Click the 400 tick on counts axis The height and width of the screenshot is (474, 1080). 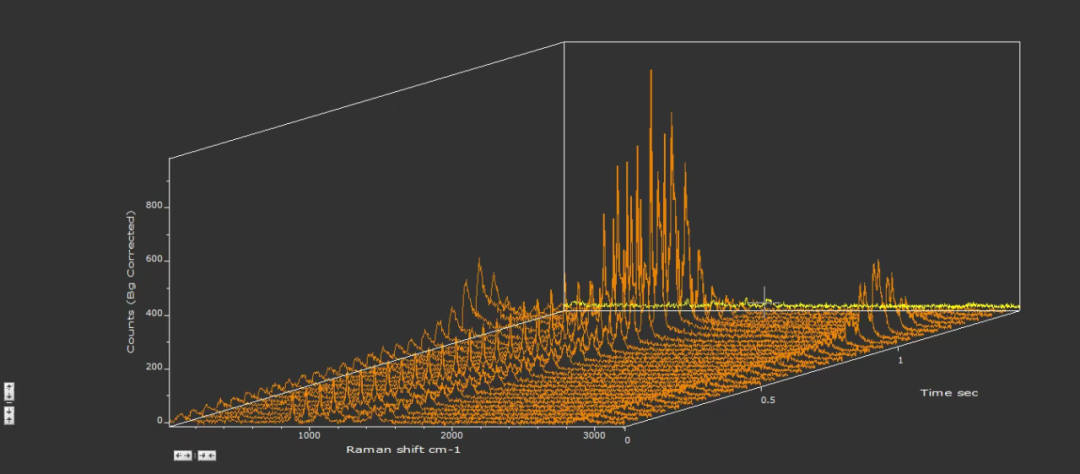[154, 314]
